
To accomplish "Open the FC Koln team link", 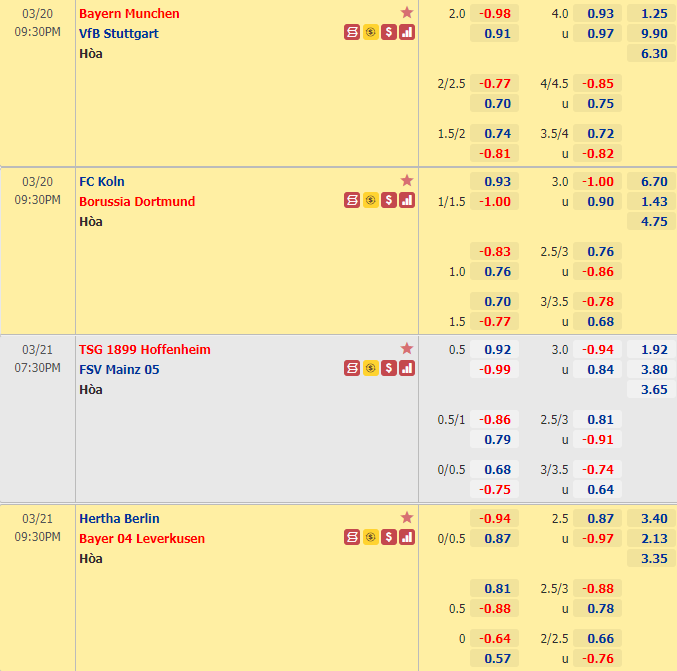I will coord(102,182).
